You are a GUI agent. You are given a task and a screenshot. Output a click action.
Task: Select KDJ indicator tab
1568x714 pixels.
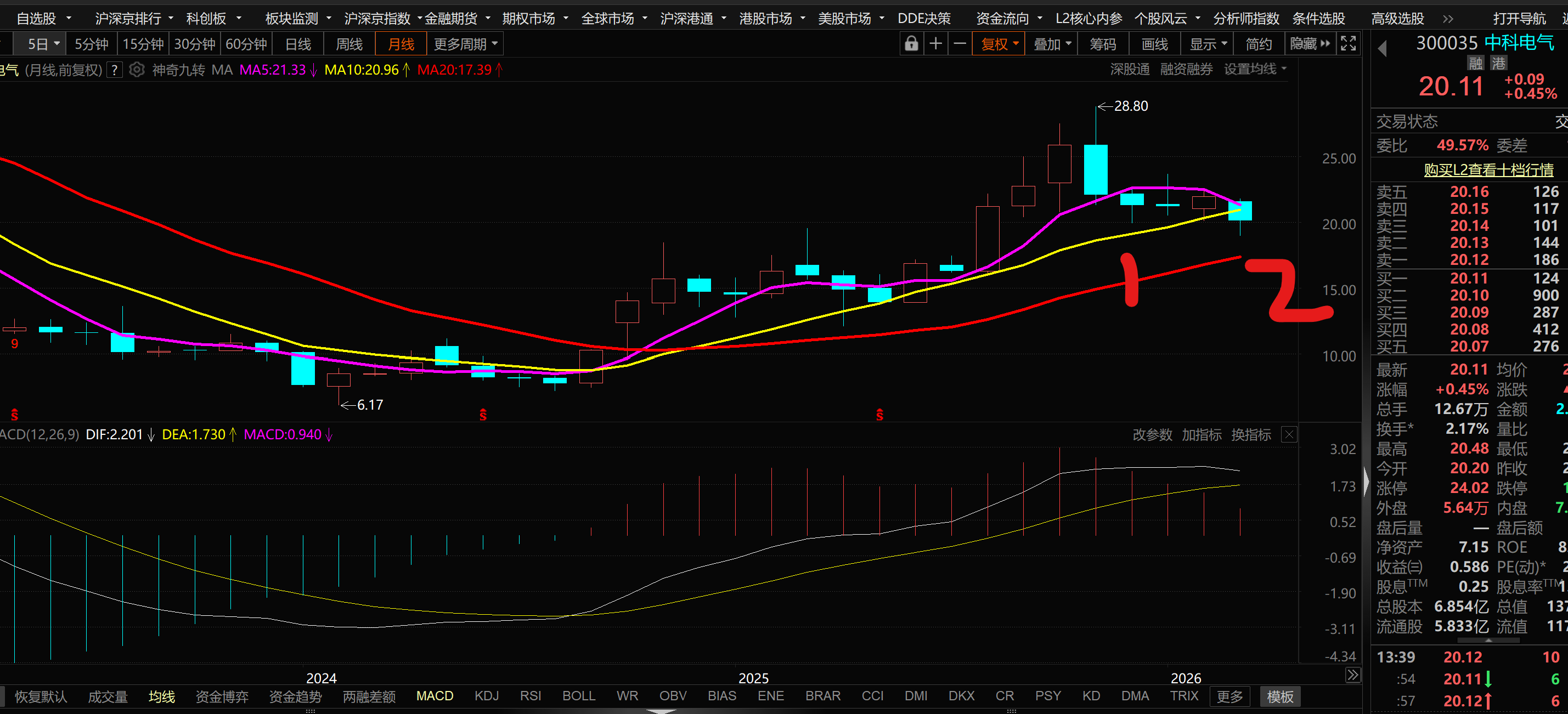tap(486, 696)
